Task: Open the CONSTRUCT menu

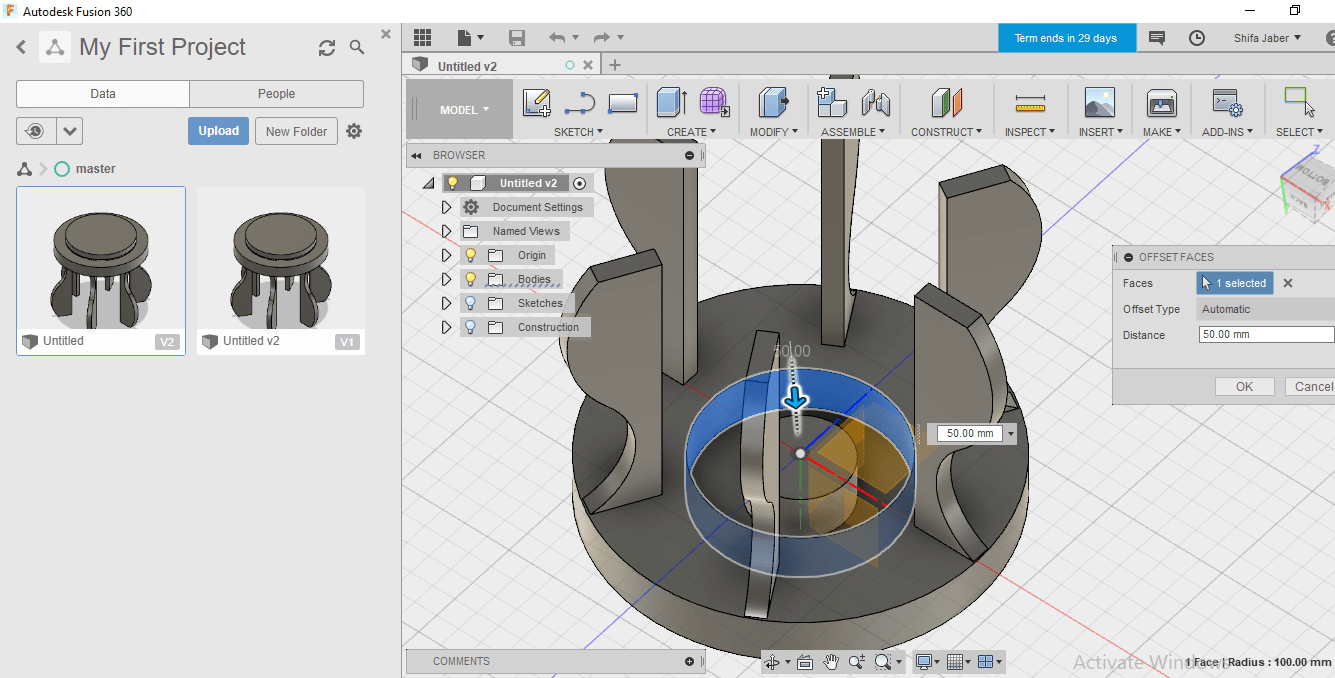Action: pos(946,132)
